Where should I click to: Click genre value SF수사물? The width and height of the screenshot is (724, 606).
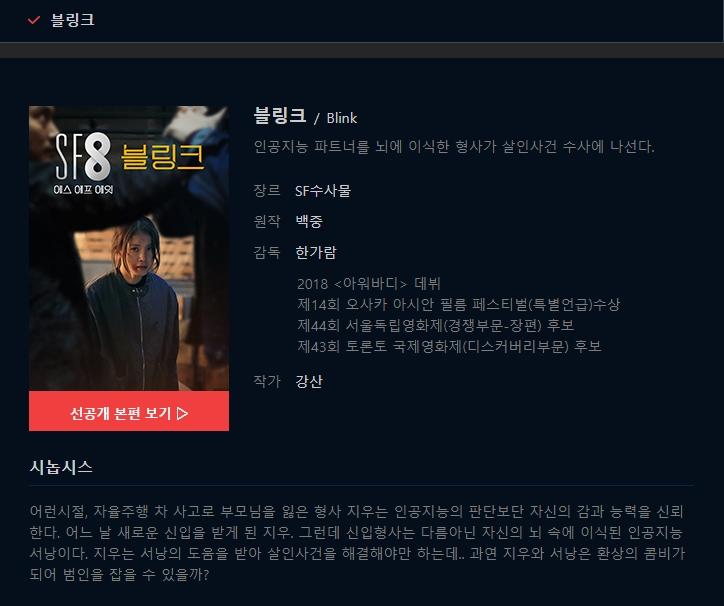coord(323,190)
